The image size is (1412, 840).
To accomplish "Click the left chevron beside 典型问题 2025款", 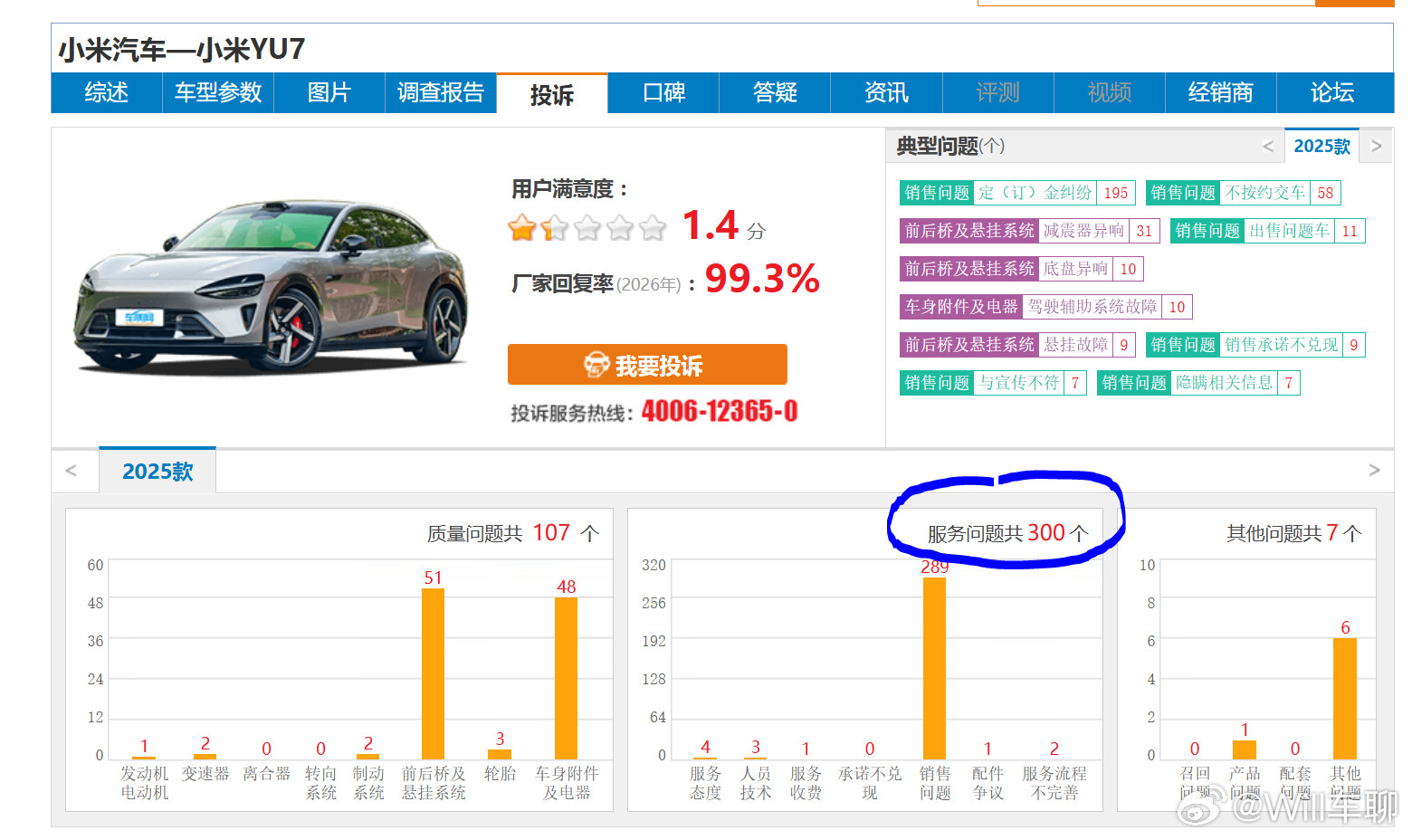I will point(1269,145).
